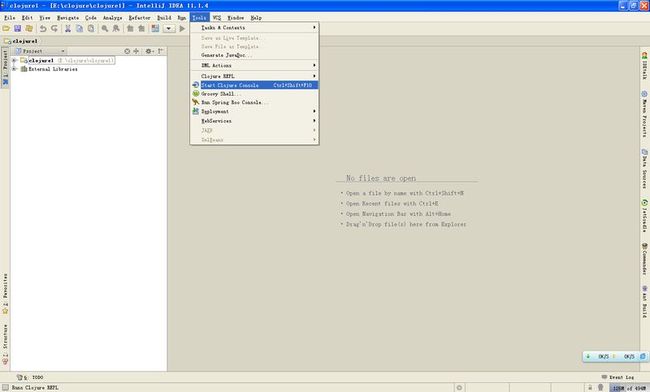
Task: Toggle the JetGradle right side tab
Action: (644, 215)
